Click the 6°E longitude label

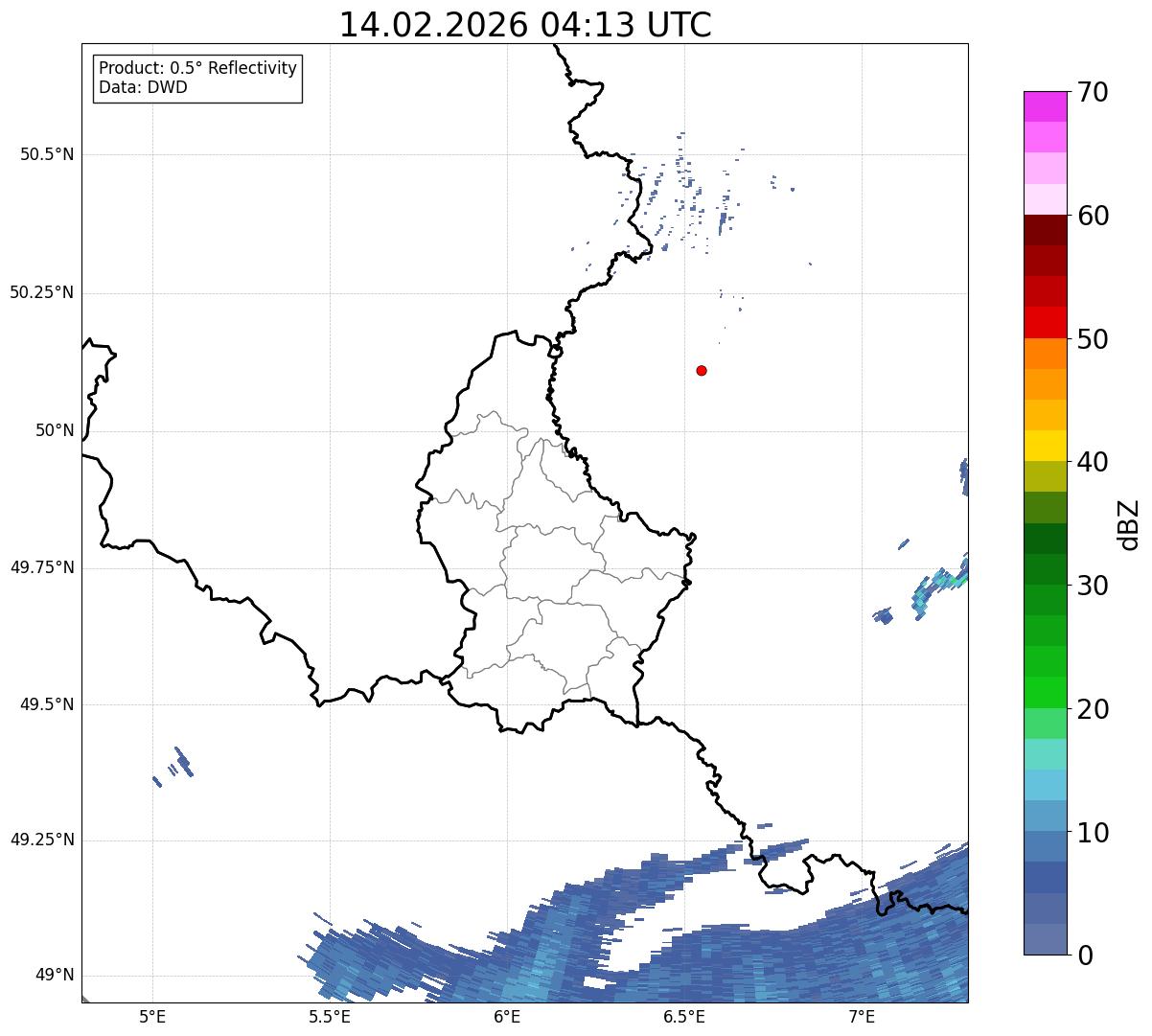(x=507, y=1016)
